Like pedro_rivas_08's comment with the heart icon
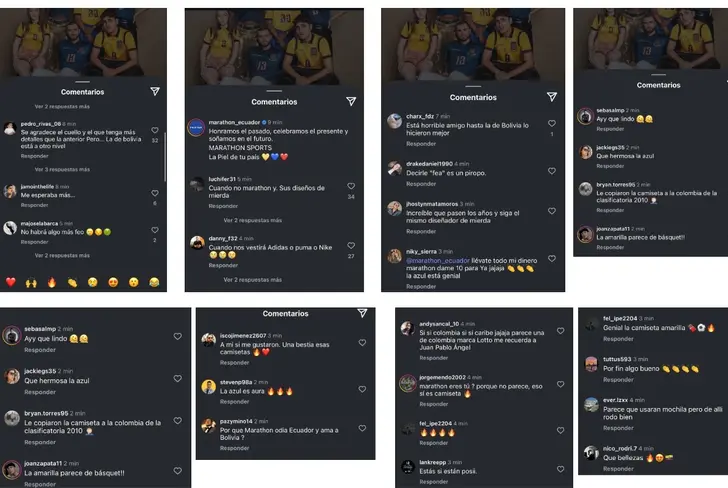728x488 pixels. [155, 130]
